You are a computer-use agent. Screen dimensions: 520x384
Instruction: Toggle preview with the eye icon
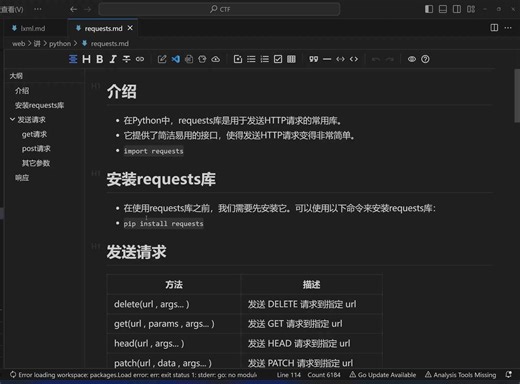[x=412, y=59]
